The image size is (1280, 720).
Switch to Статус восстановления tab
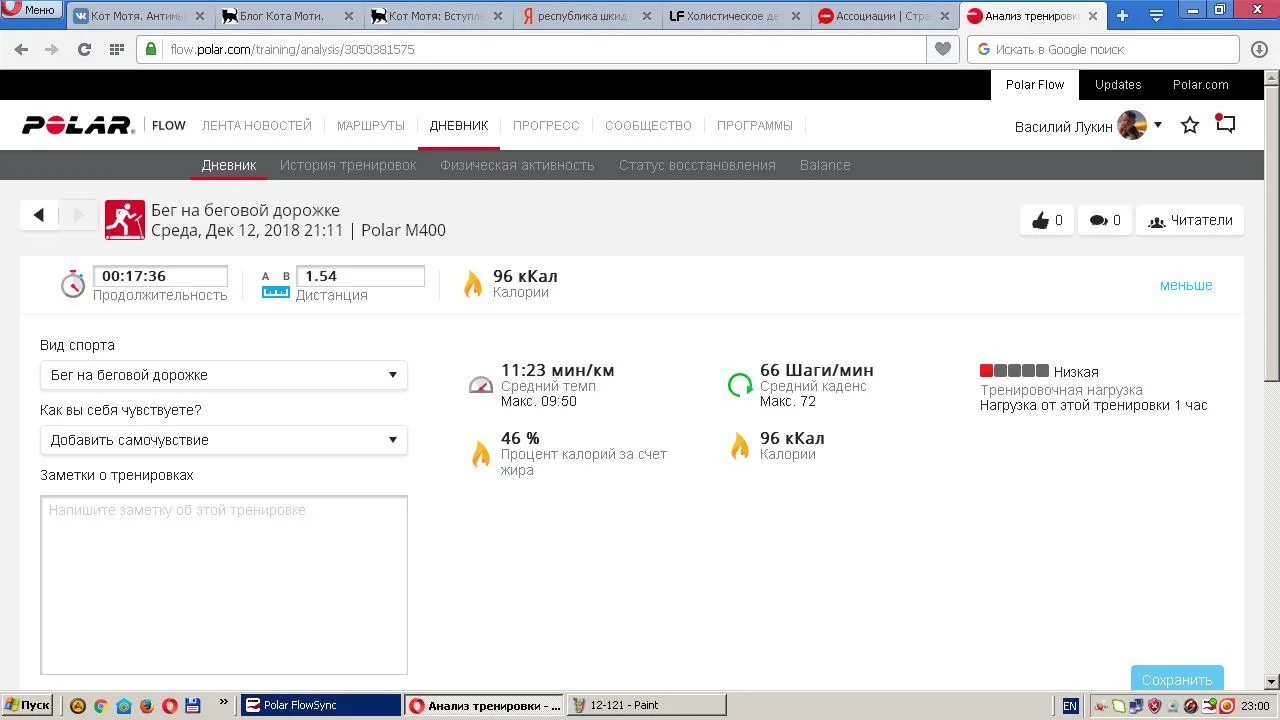[x=696, y=165]
